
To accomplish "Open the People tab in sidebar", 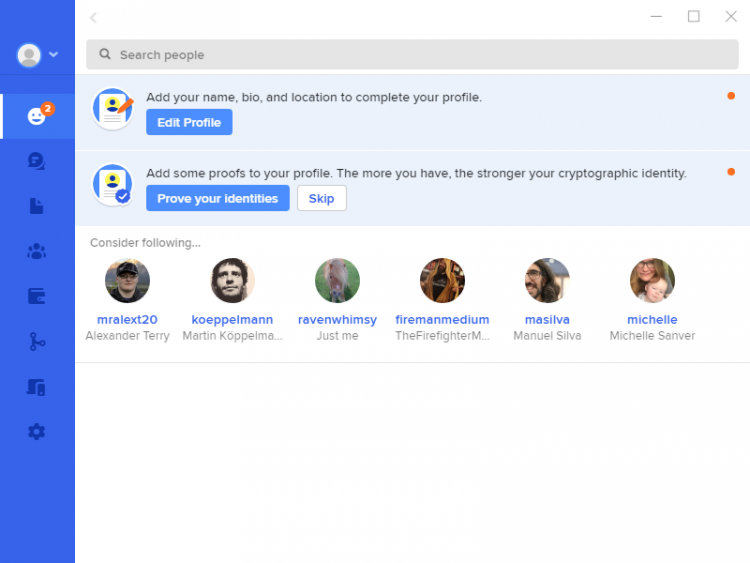I will [x=37, y=116].
